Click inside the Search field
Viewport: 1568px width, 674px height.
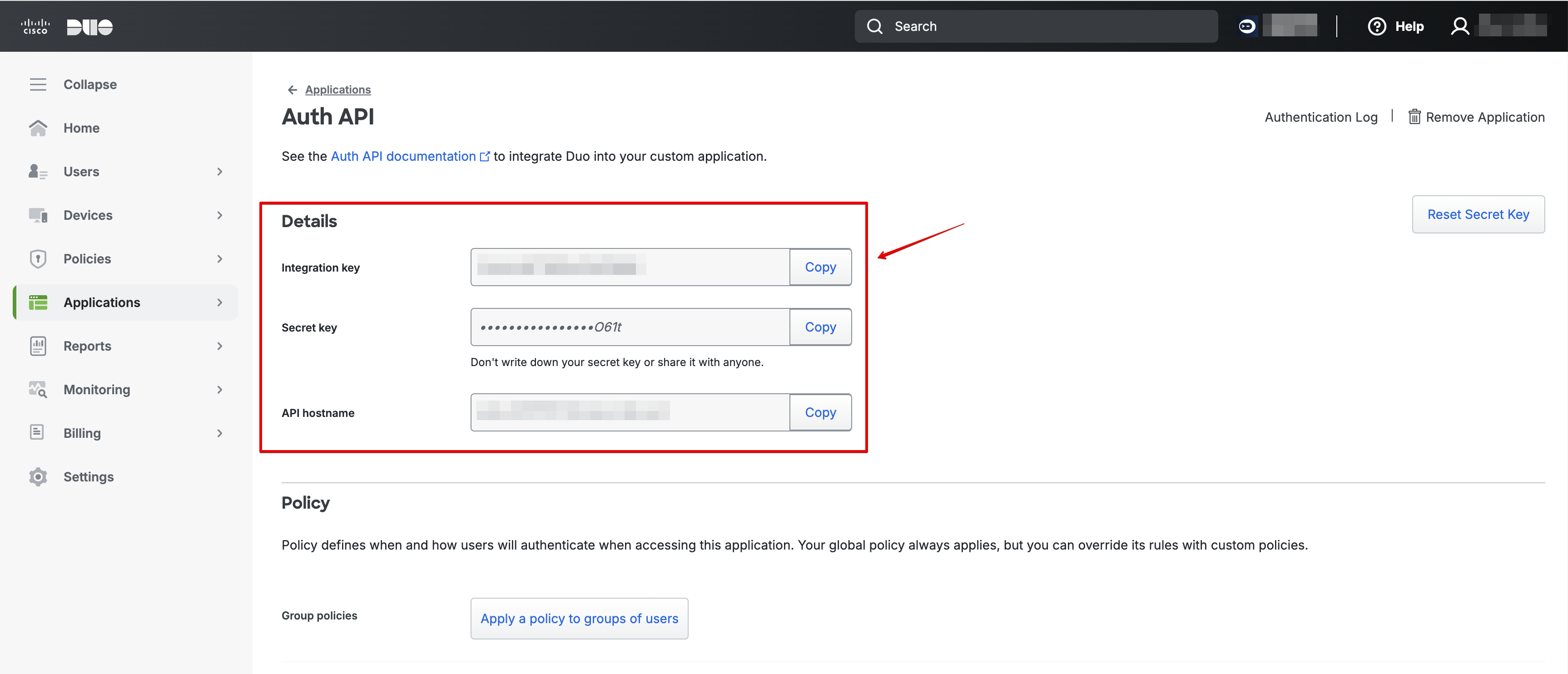pos(1035,26)
